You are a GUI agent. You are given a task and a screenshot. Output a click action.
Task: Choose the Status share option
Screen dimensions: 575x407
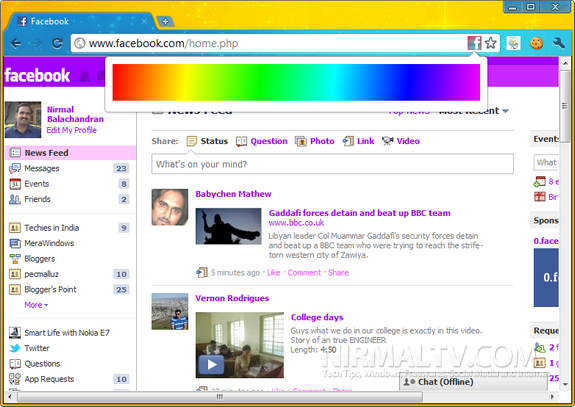click(208, 141)
